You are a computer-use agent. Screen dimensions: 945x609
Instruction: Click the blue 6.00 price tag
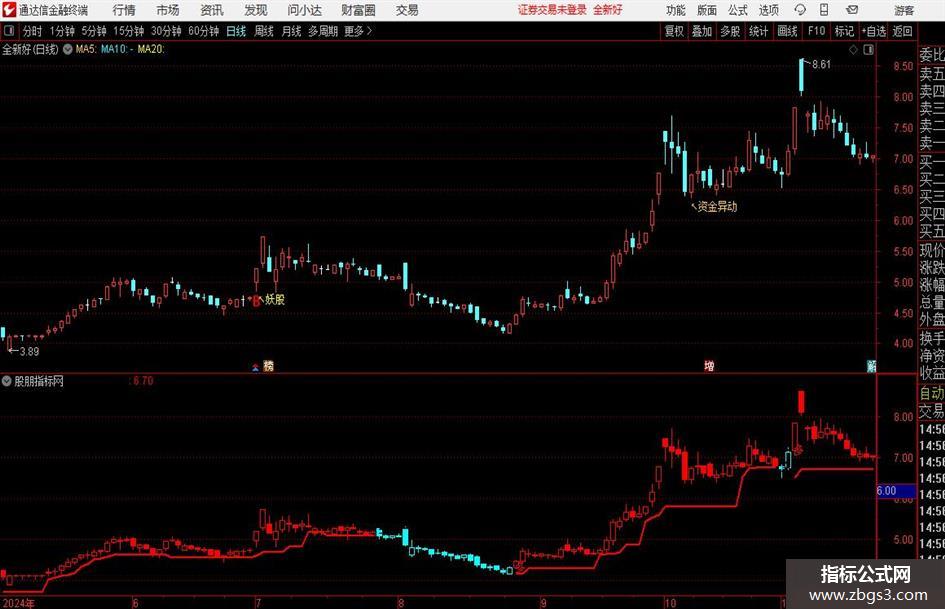[896, 491]
